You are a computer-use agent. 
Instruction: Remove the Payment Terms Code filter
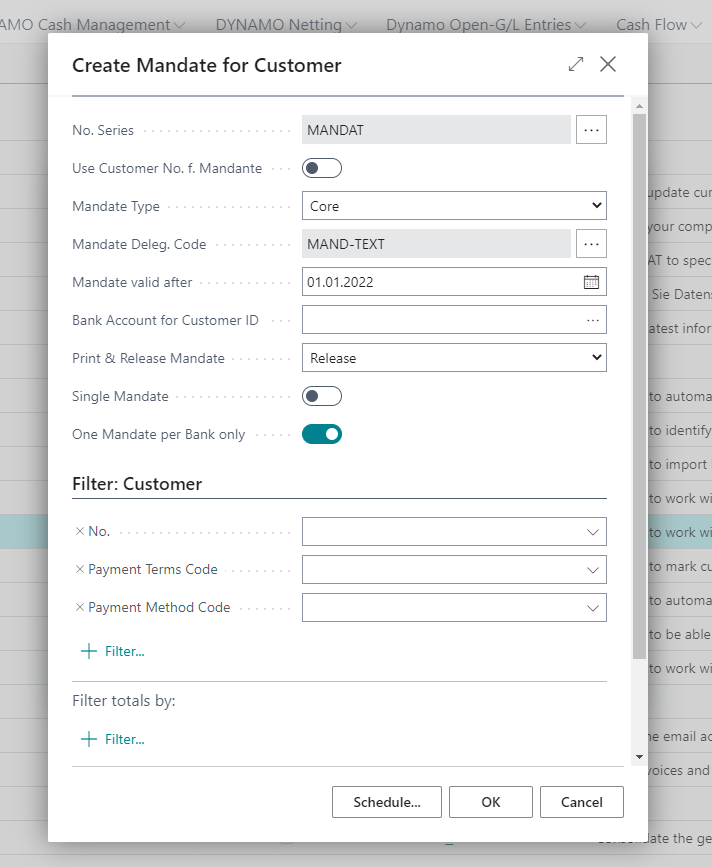(x=80, y=570)
